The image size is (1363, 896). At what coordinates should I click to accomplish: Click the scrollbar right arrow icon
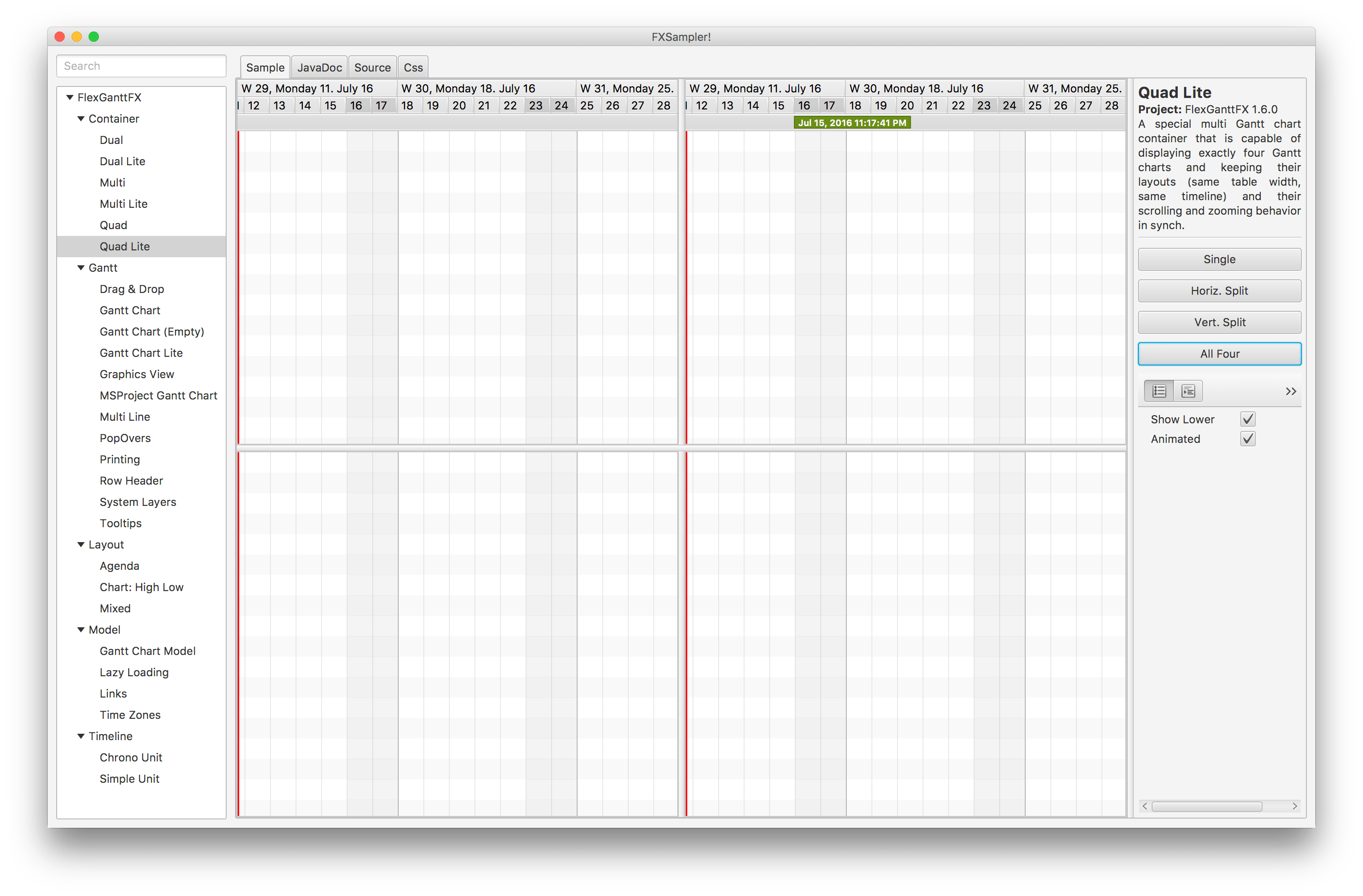1294,806
